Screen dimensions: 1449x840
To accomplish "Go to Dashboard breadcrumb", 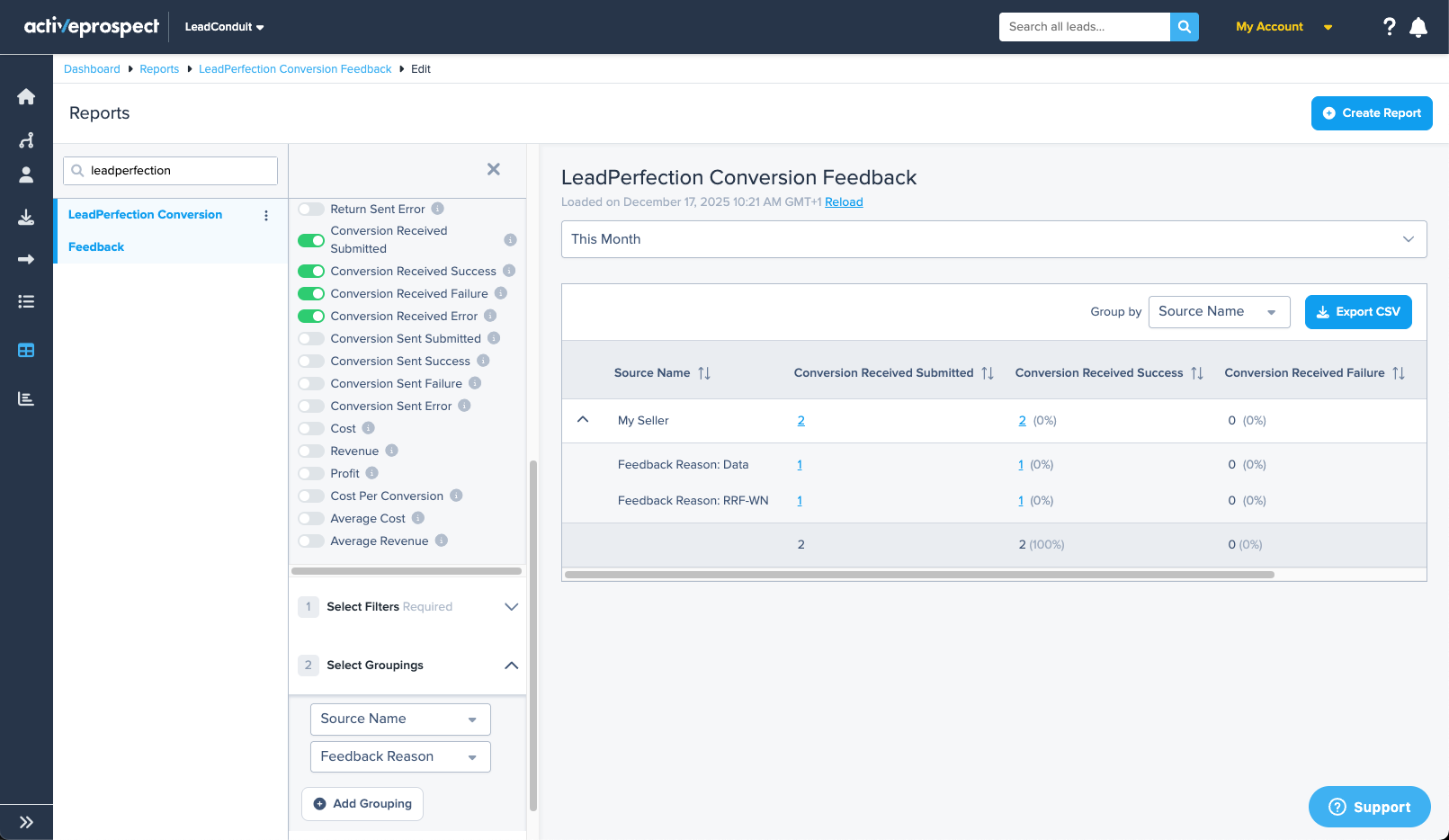I will click(x=92, y=69).
